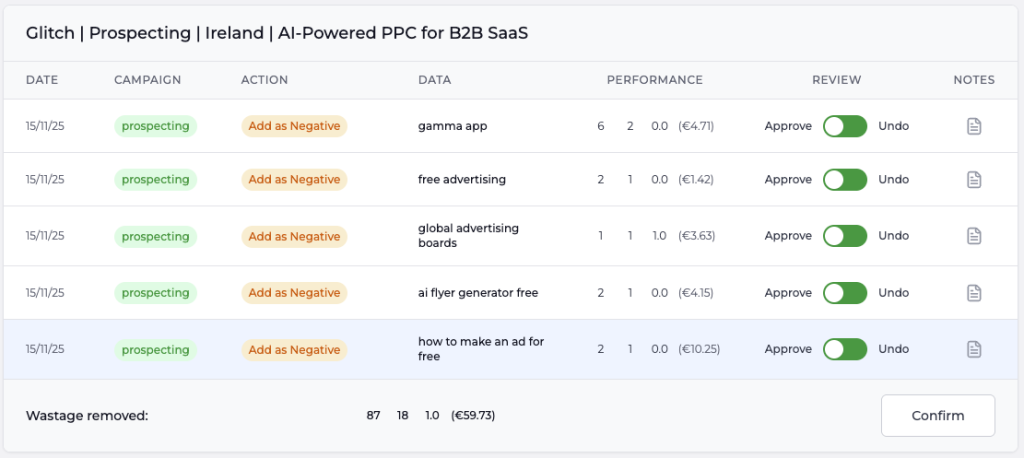
Task: Open notes for how to make an ad row
Action: (974, 349)
